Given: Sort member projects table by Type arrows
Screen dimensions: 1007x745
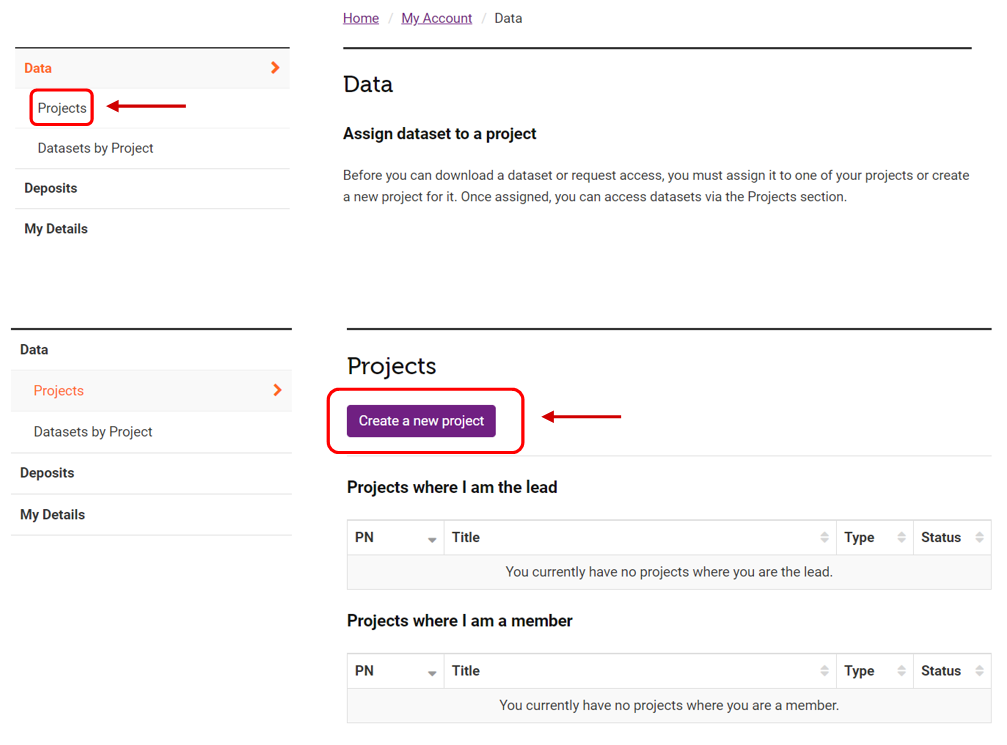Looking at the screenshot, I should [902, 671].
